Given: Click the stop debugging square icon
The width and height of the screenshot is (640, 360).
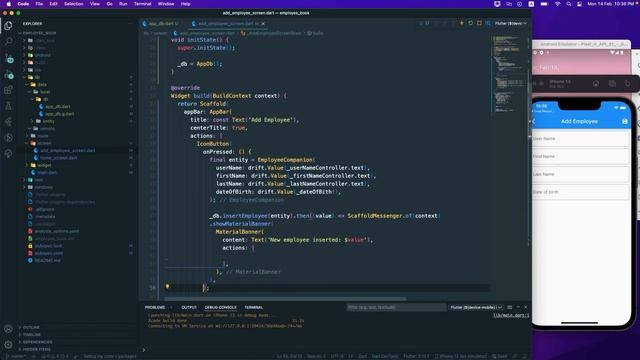Looking at the screenshot, I should point(479,23).
